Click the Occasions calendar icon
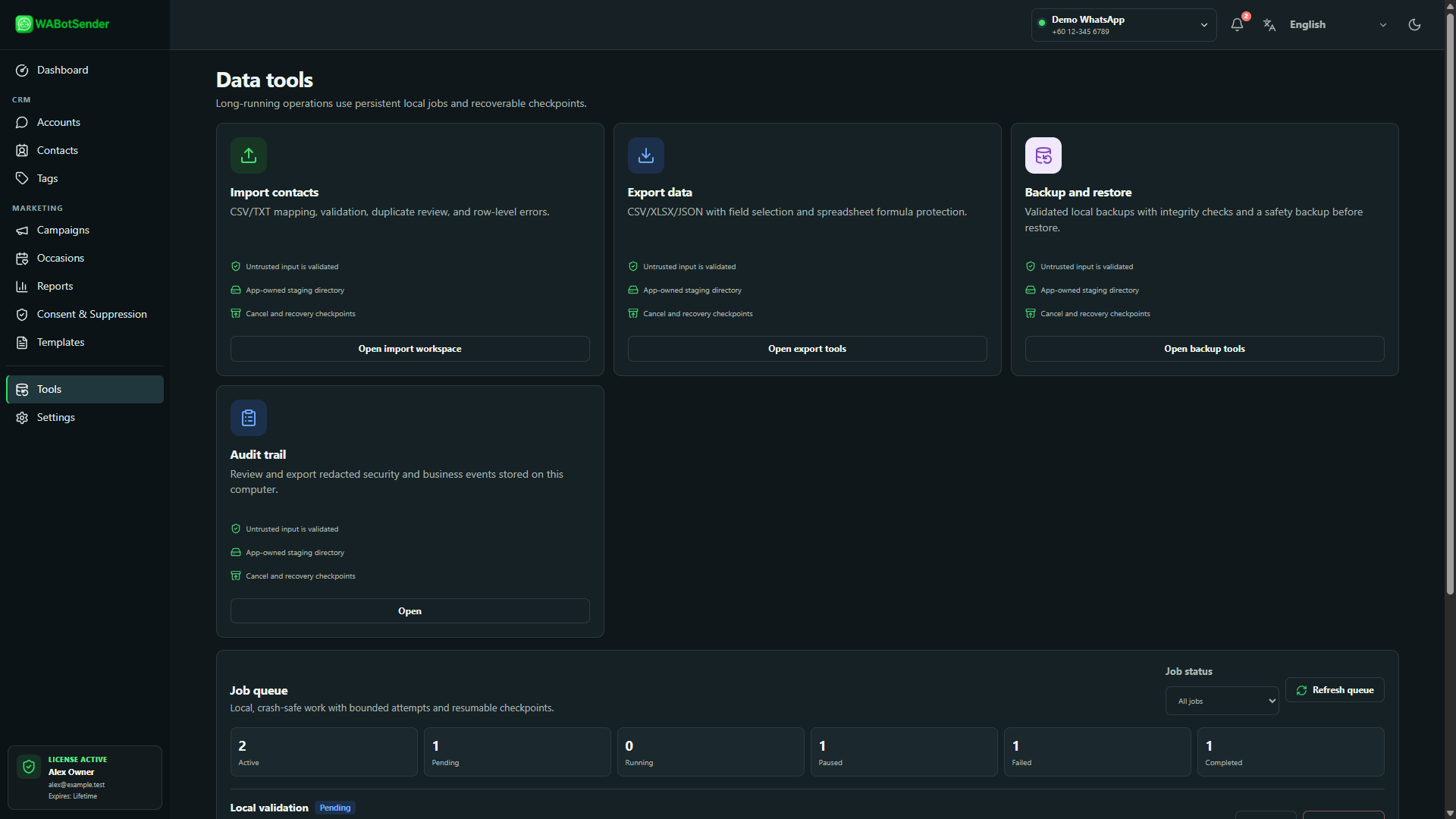1456x819 pixels. coord(22,259)
